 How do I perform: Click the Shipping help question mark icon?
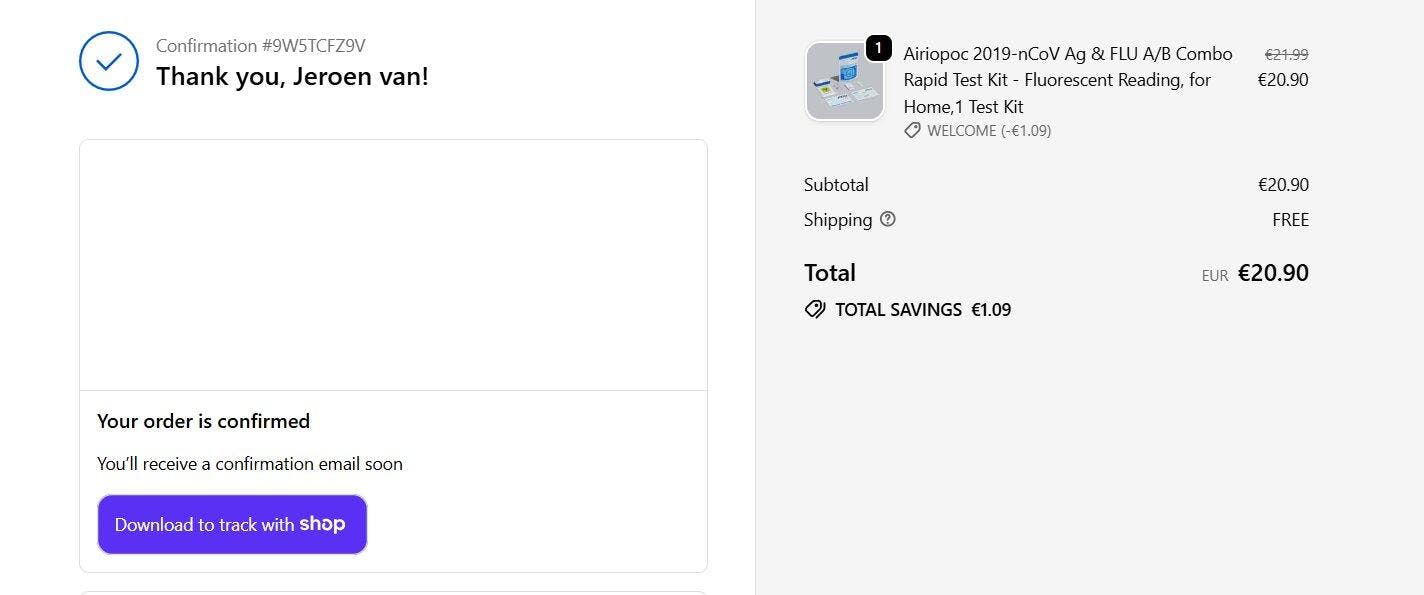pos(888,219)
